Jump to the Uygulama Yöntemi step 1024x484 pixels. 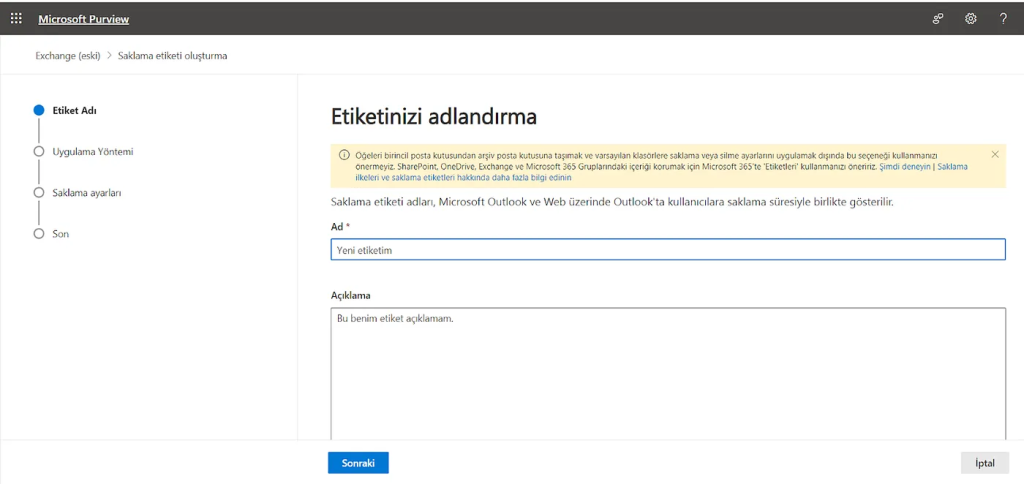(92, 151)
